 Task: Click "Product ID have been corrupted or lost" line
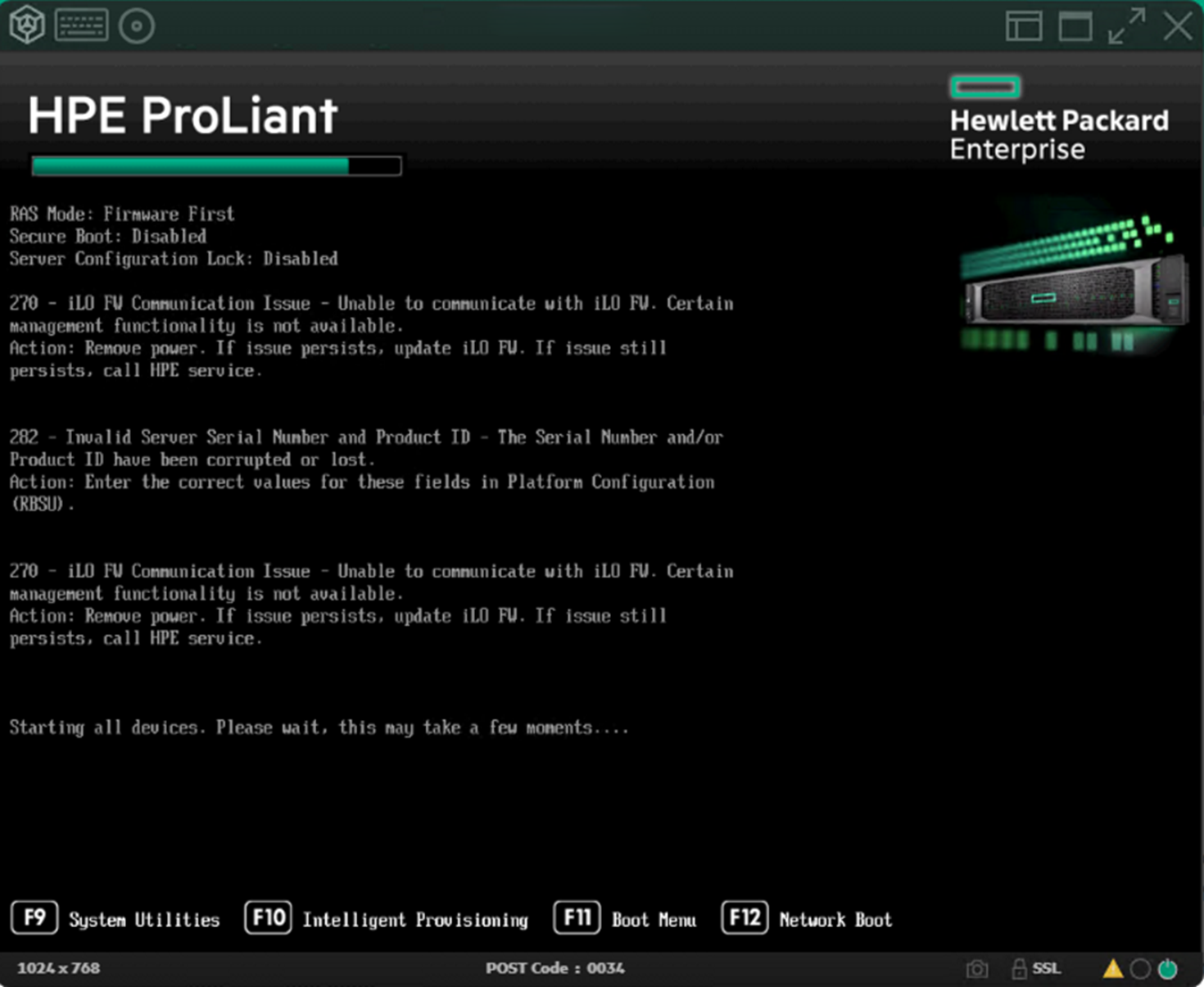tap(192, 460)
